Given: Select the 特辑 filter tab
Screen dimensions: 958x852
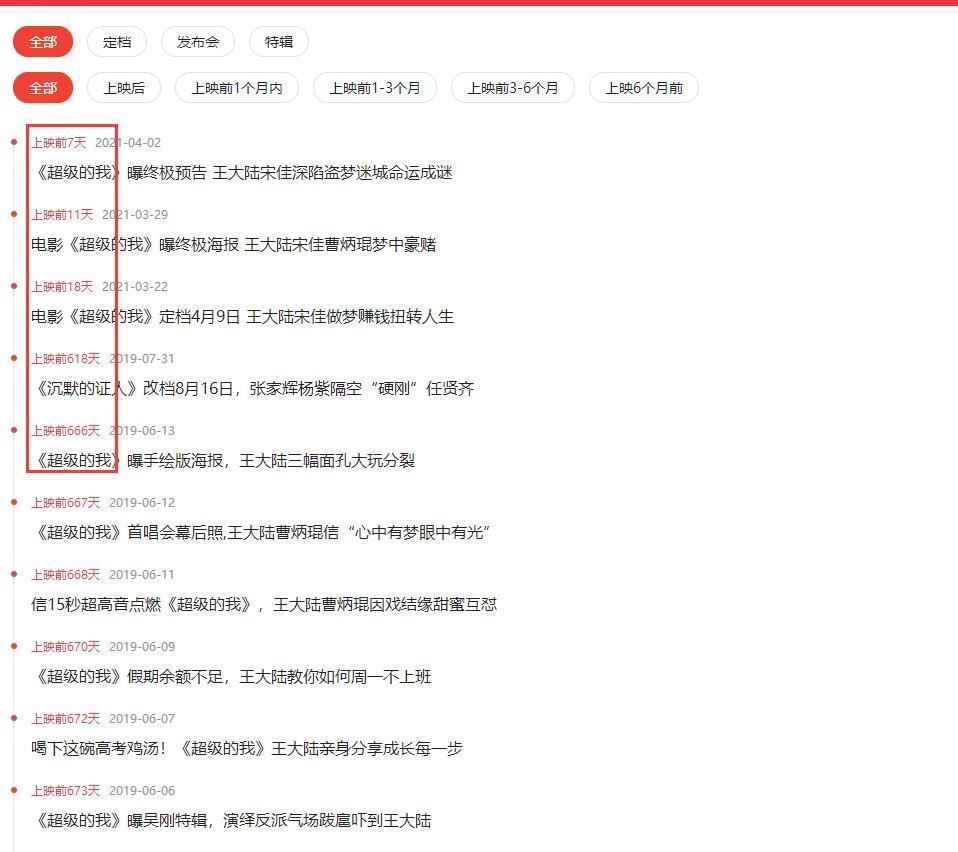Looking at the screenshot, I should pos(277,42).
